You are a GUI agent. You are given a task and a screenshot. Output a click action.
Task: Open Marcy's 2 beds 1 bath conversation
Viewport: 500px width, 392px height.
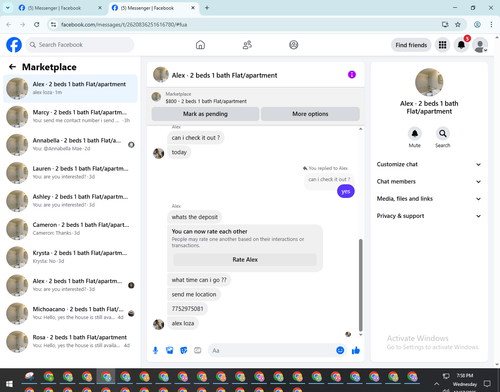click(x=70, y=116)
